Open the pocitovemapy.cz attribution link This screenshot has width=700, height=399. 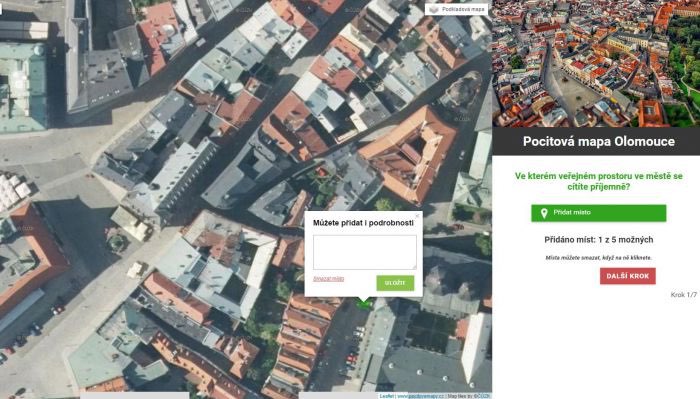point(420,396)
